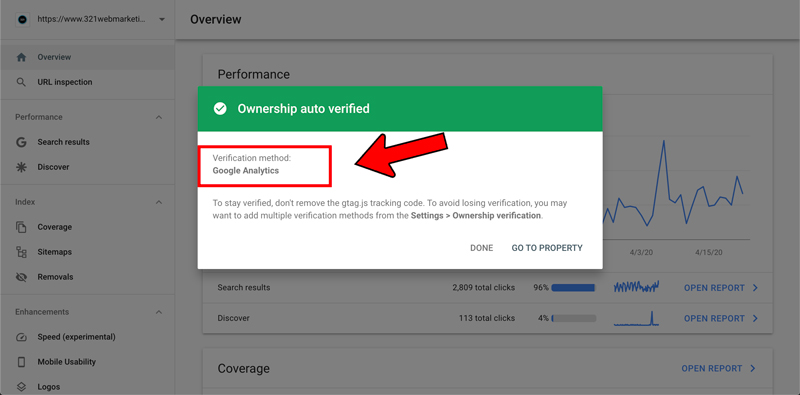Open URL inspection in the sidebar

(x=87, y=82)
